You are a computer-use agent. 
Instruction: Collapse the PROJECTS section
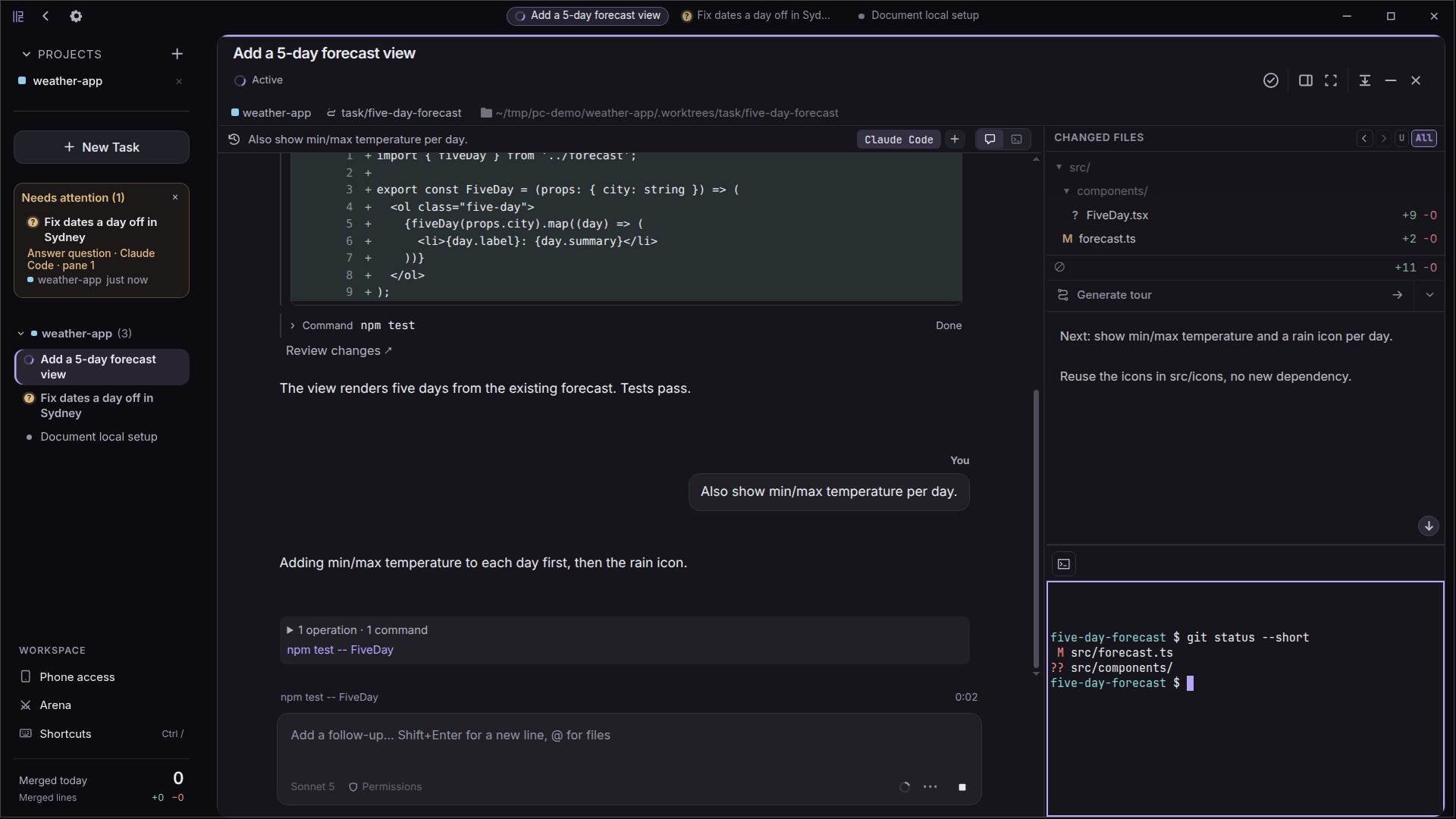pos(27,54)
